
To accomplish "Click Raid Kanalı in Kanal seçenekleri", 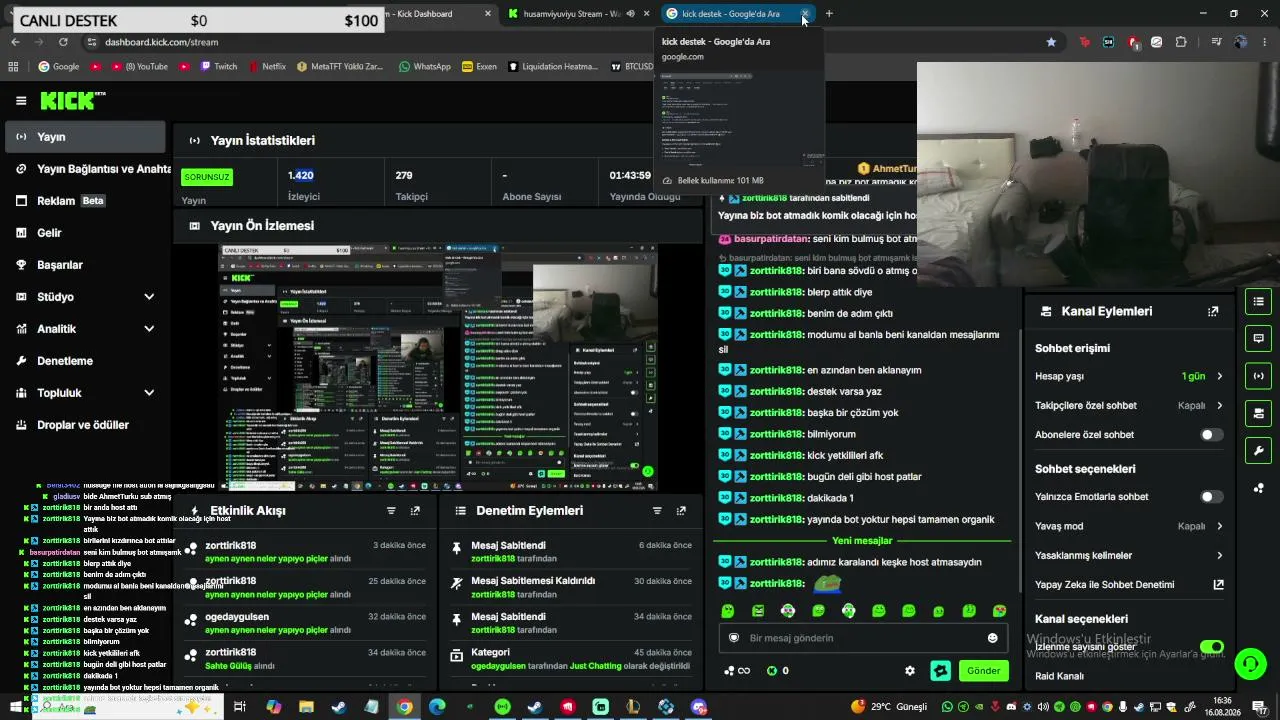I will (1059, 676).
